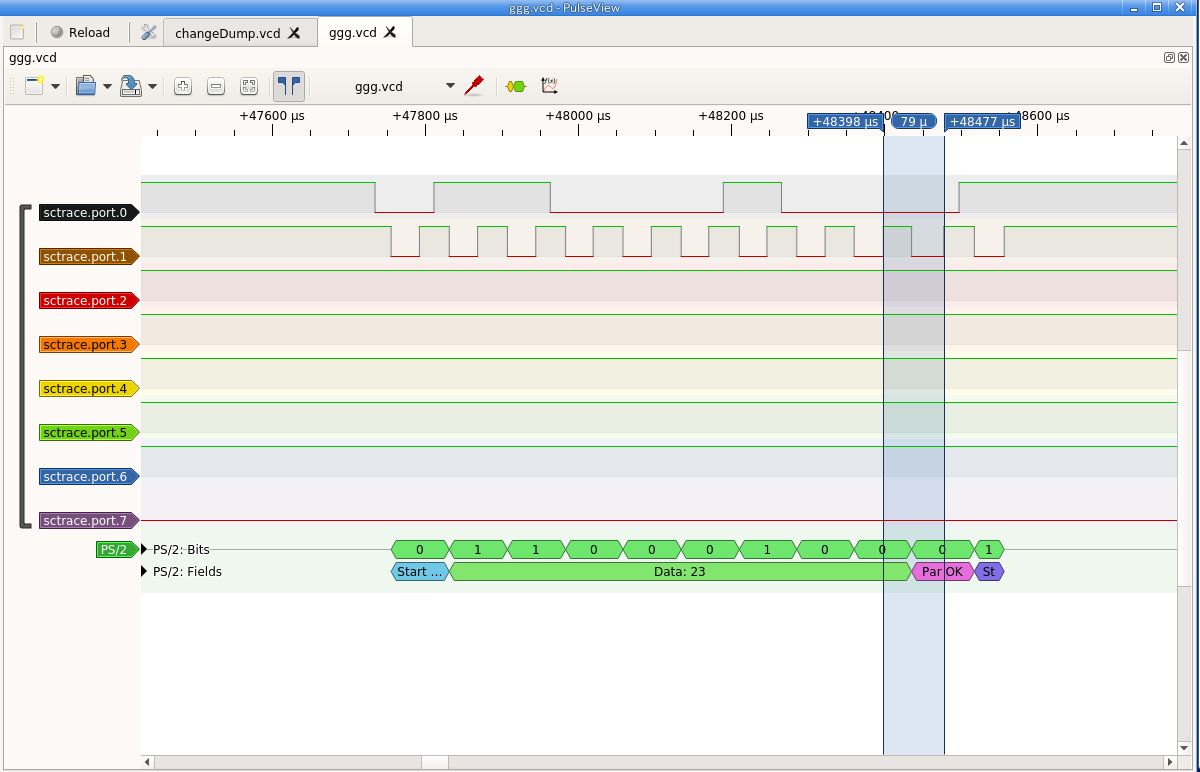
Task: Create a new session tab
Action: click(17, 32)
